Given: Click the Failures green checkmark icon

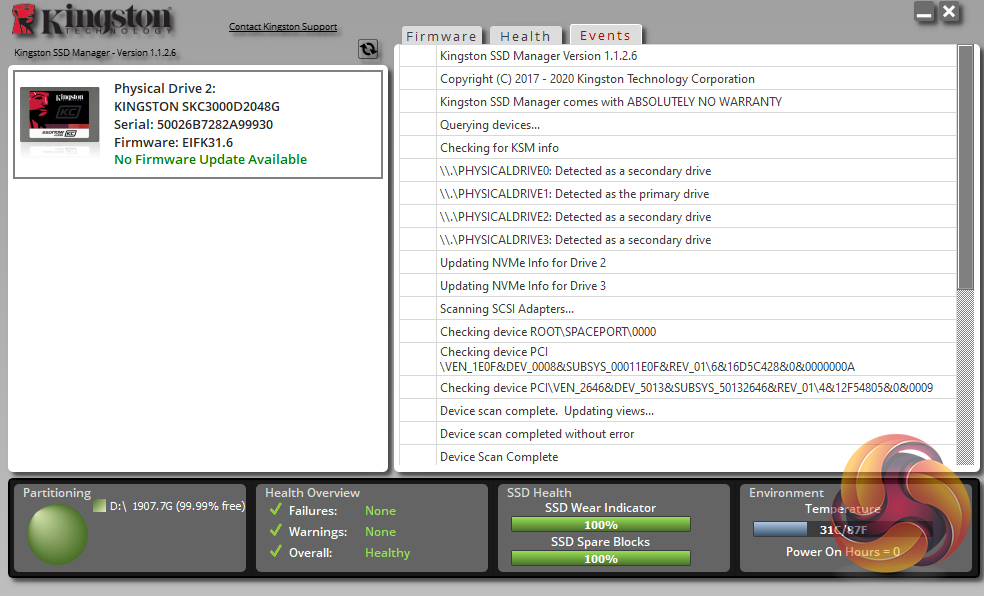Looking at the screenshot, I should (x=275, y=509).
